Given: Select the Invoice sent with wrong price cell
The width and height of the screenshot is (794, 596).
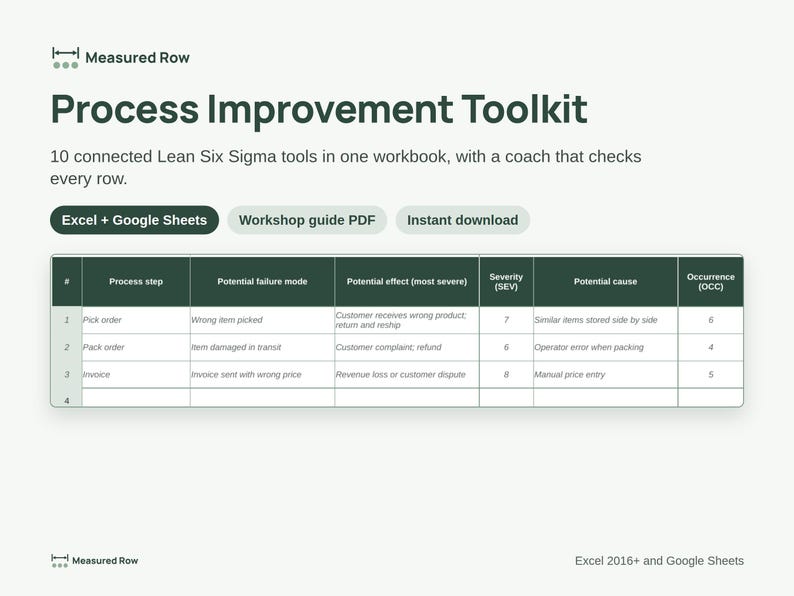Looking at the screenshot, I should click(x=262, y=375).
